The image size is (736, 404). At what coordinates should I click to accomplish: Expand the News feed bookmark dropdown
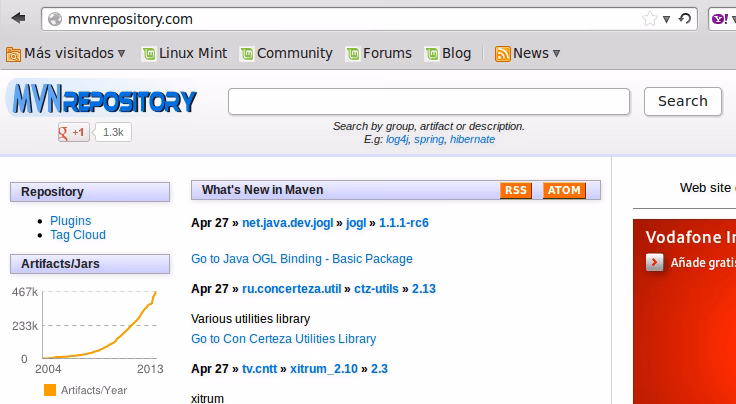pyautogui.click(x=528, y=53)
